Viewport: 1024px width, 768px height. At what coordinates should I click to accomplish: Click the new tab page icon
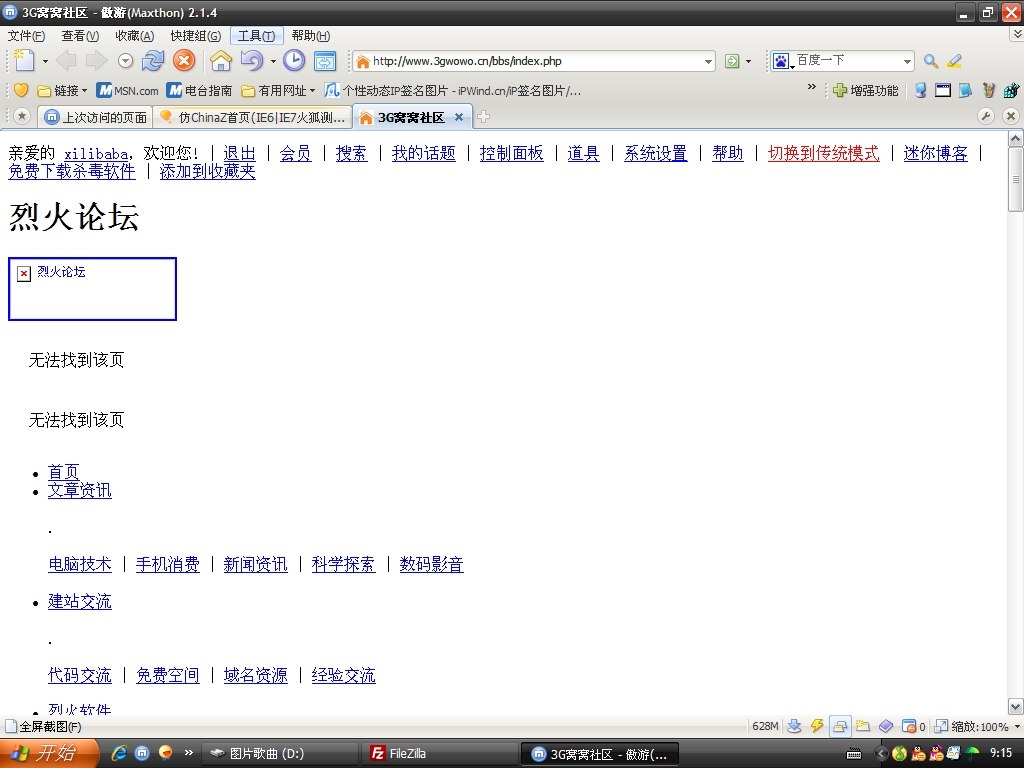24,61
